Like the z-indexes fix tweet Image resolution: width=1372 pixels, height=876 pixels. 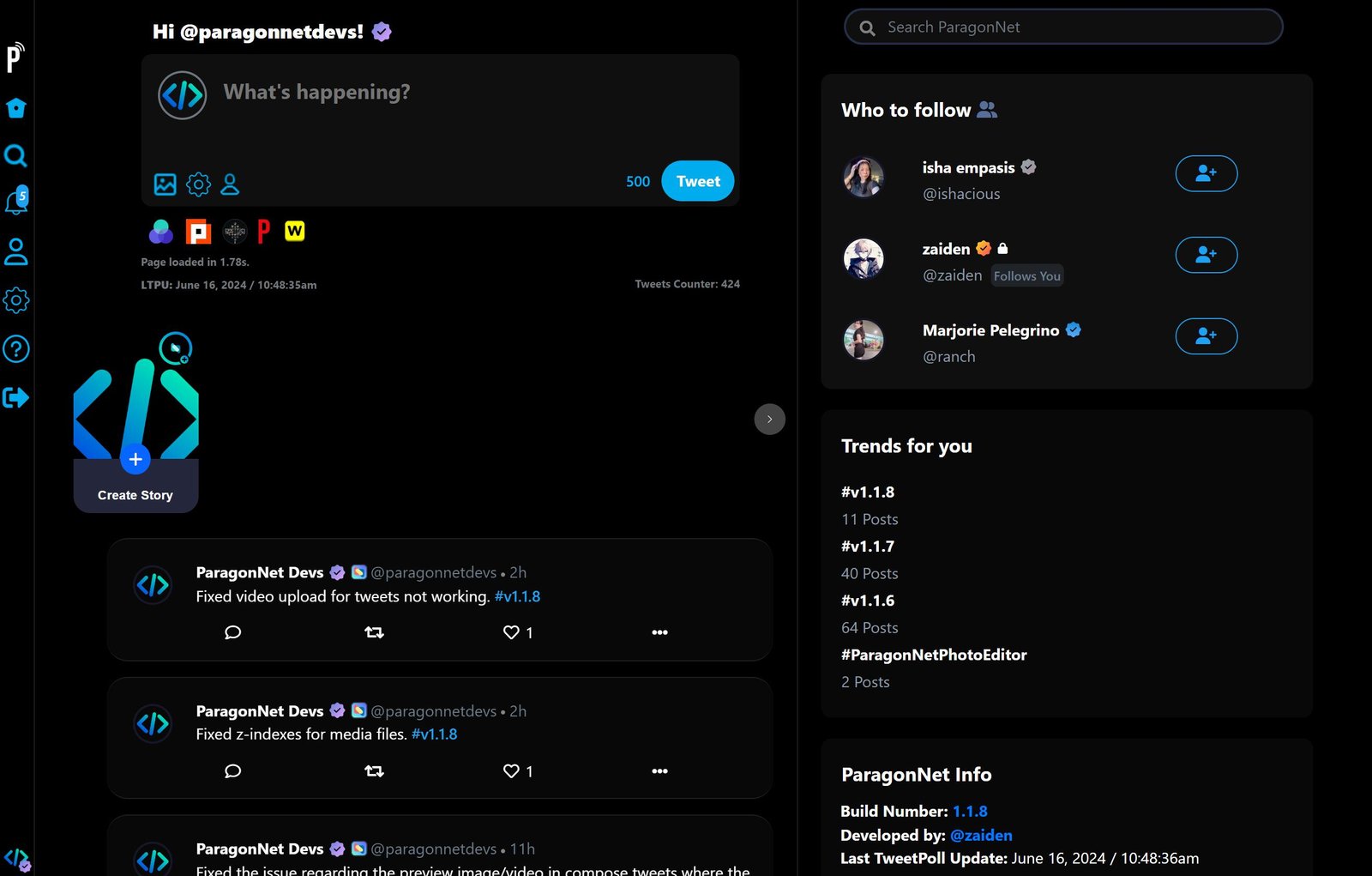coord(512,771)
